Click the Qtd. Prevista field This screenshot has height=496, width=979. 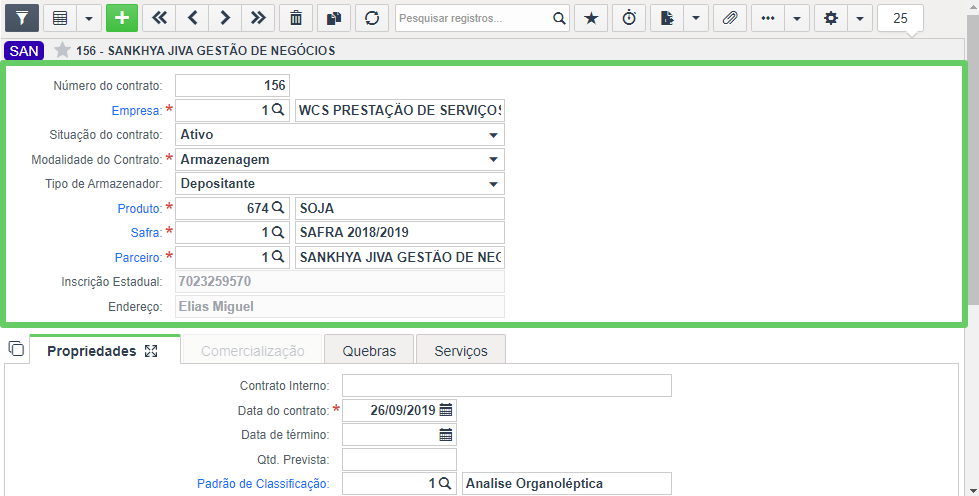click(400, 459)
